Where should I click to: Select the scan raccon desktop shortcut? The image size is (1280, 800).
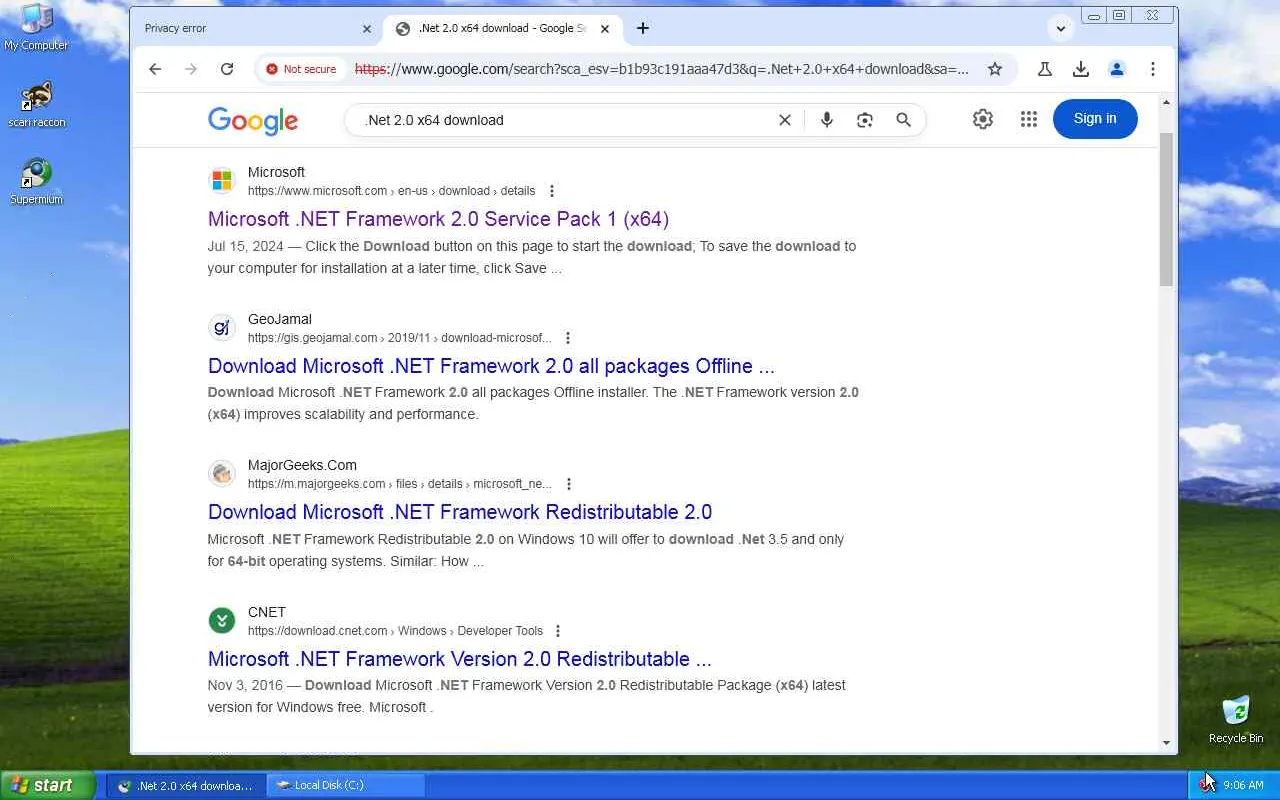[x=36, y=105]
